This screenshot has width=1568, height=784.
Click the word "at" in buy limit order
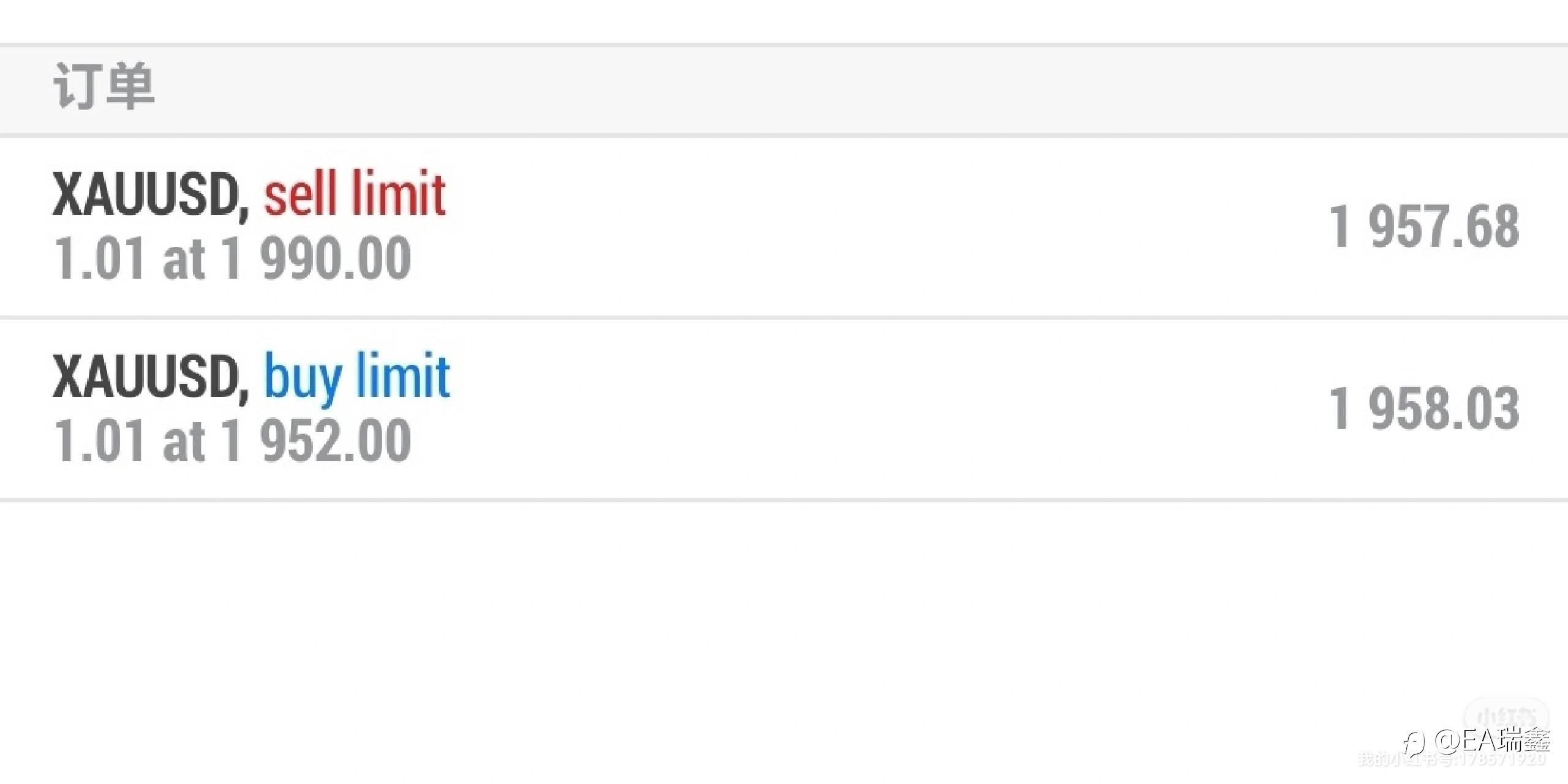183,442
